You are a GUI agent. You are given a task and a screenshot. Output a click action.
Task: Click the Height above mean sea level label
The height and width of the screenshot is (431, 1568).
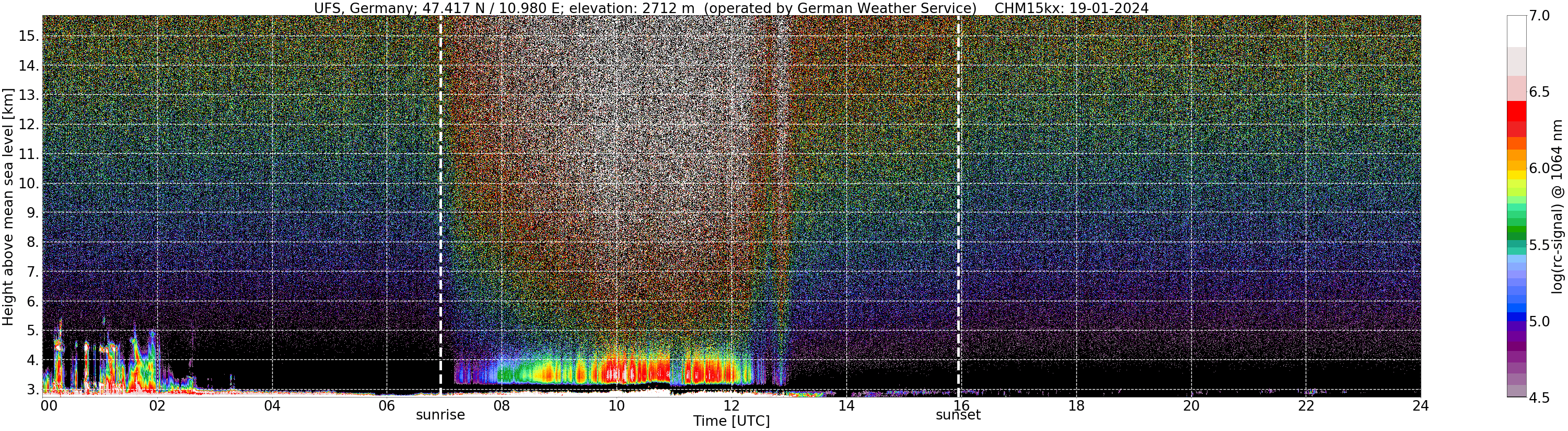coord(8,207)
